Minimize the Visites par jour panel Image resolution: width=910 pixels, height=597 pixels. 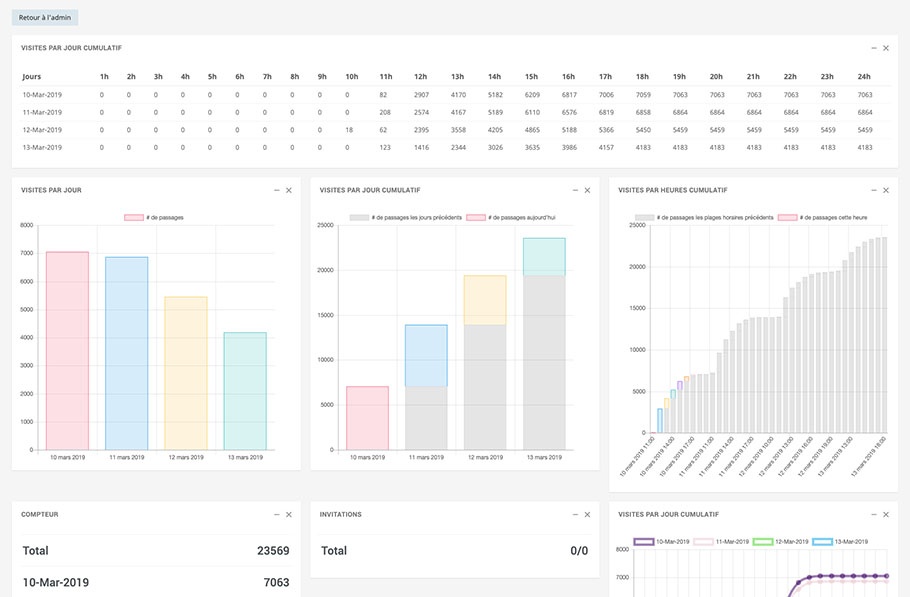(277, 190)
